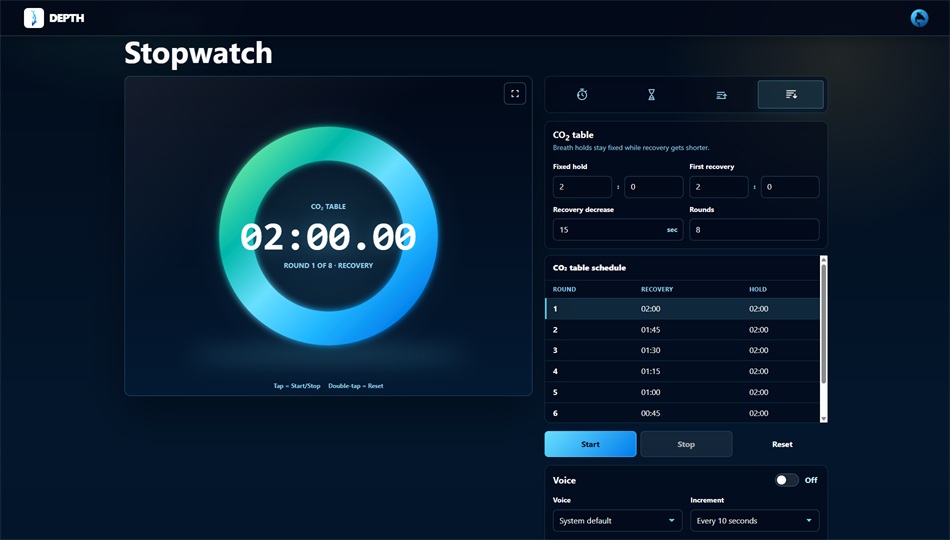This screenshot has height=540, width=950.
Task: Switch to the stopwatch mode tab
Action: point(582,95)
